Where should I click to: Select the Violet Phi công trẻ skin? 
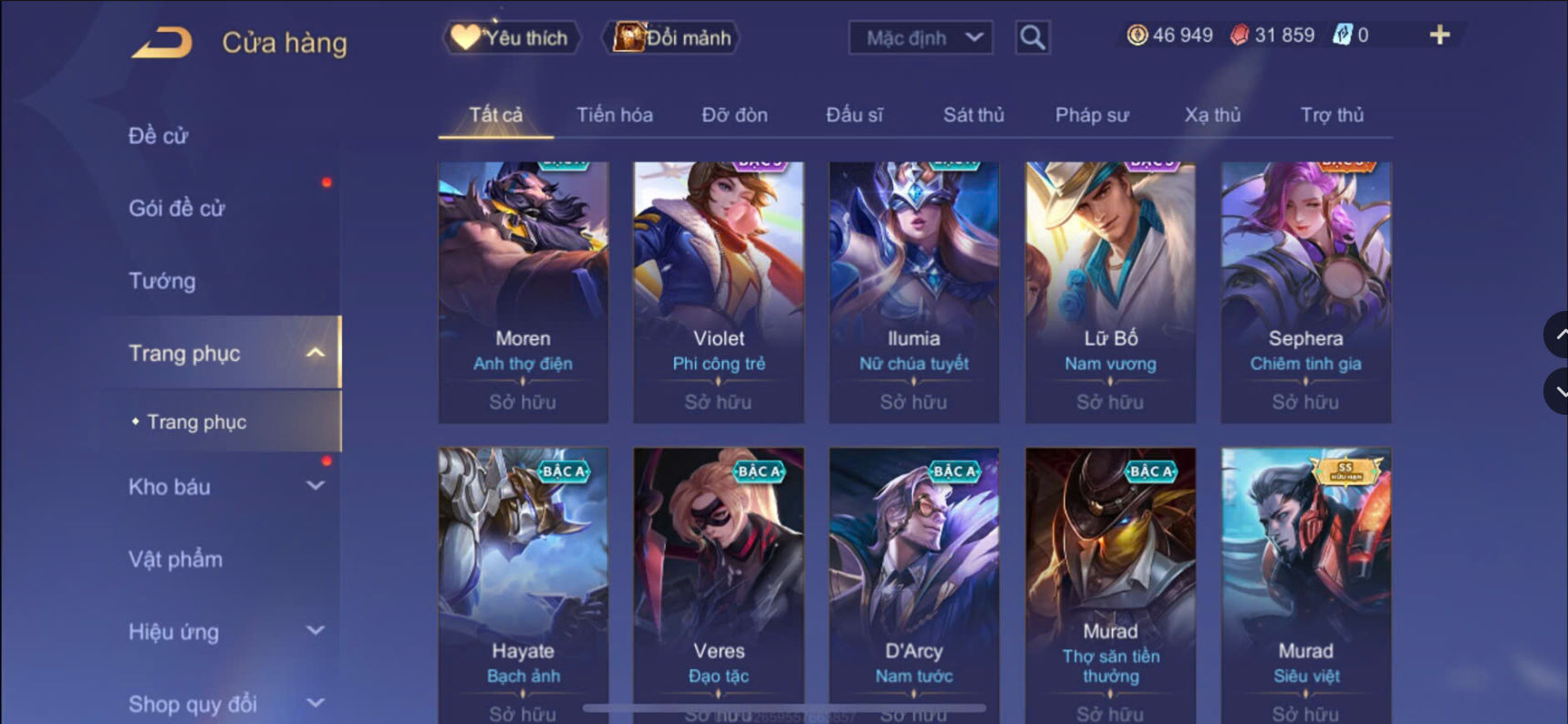(719, 293)
